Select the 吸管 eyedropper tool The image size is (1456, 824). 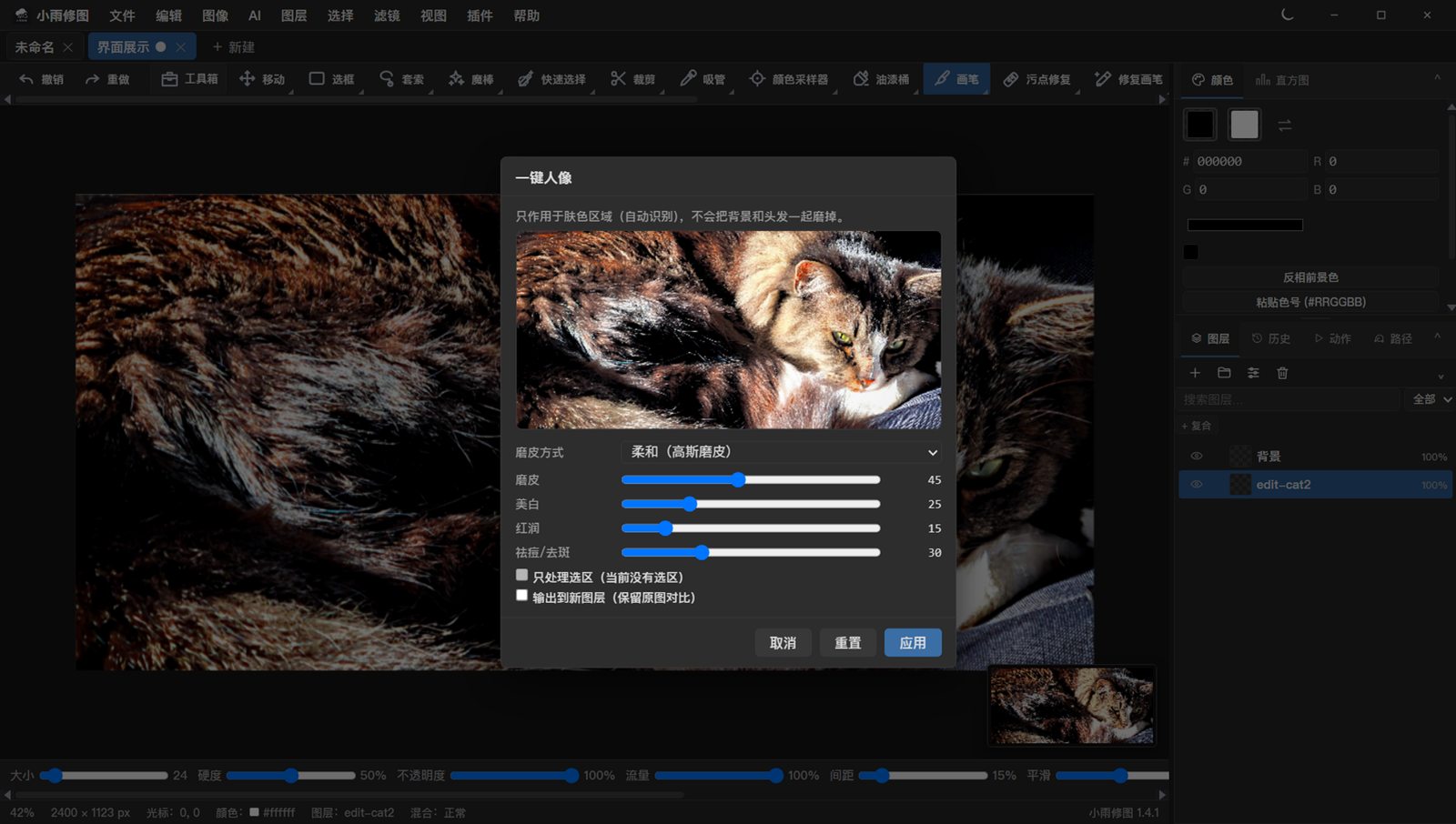[x=703, y=79]
